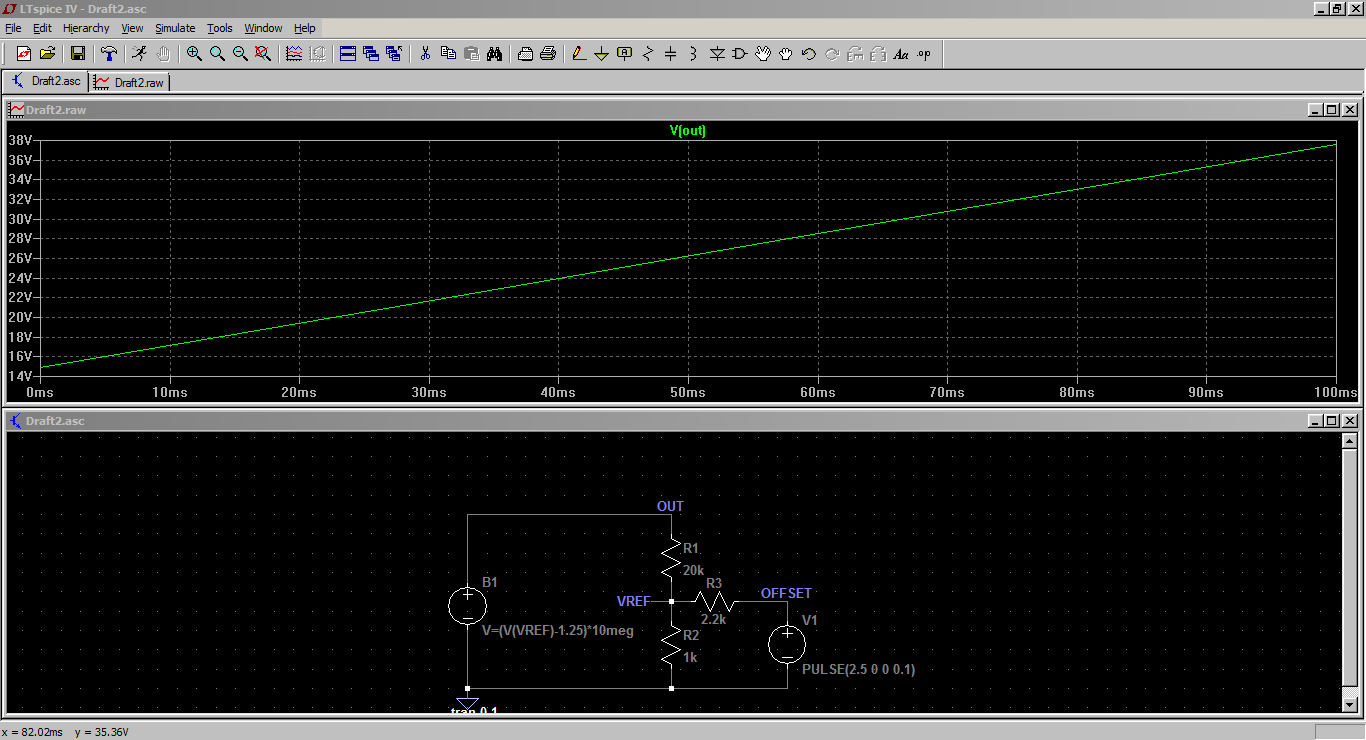Open the Hierarchy menu
This screenshot has width=1366, height=740.
[x=86, y=28]
